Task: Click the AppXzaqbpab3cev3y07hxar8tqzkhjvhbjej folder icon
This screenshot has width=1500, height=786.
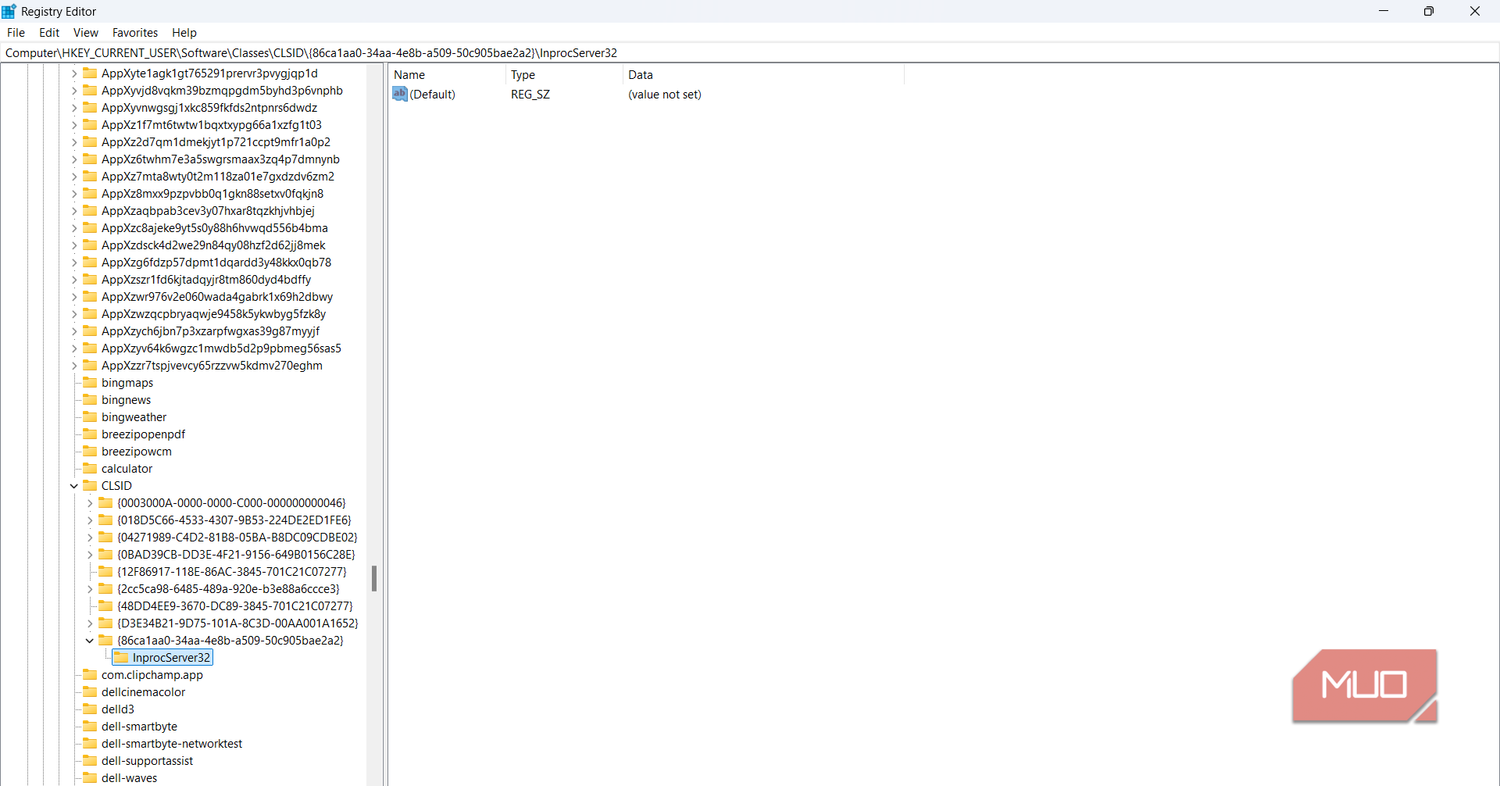Action: (x=90, y=211)
